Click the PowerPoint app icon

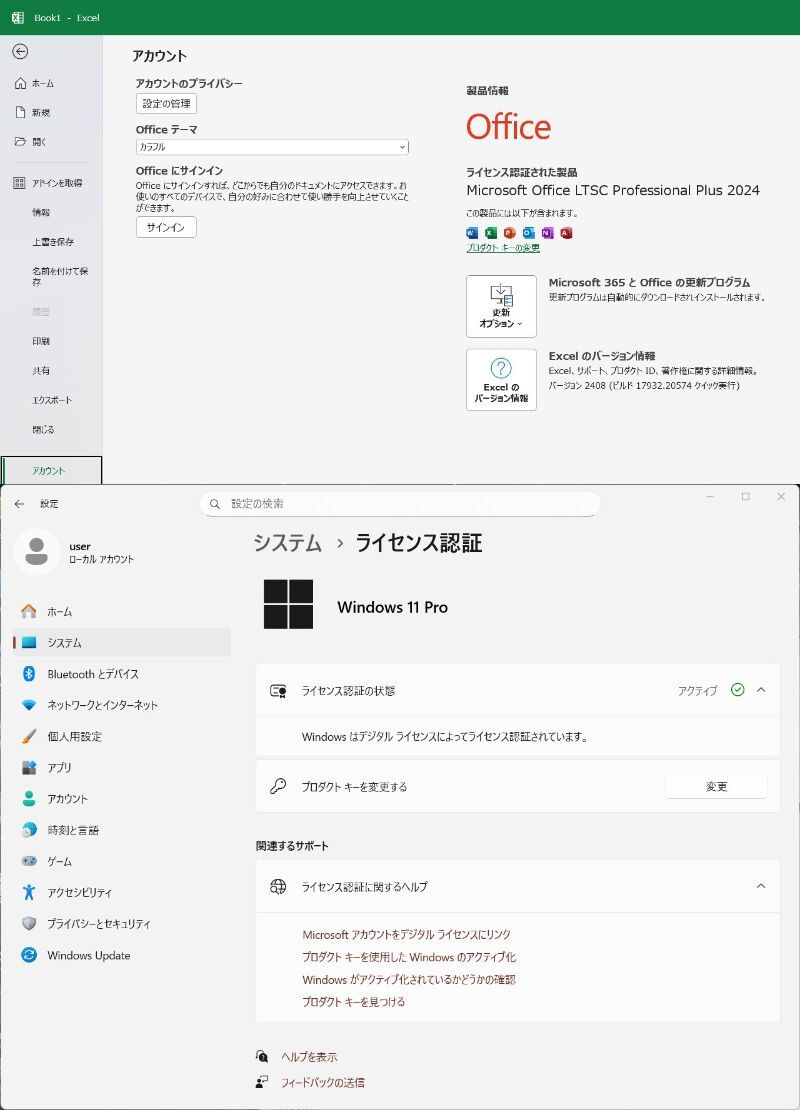coord(510,233)
